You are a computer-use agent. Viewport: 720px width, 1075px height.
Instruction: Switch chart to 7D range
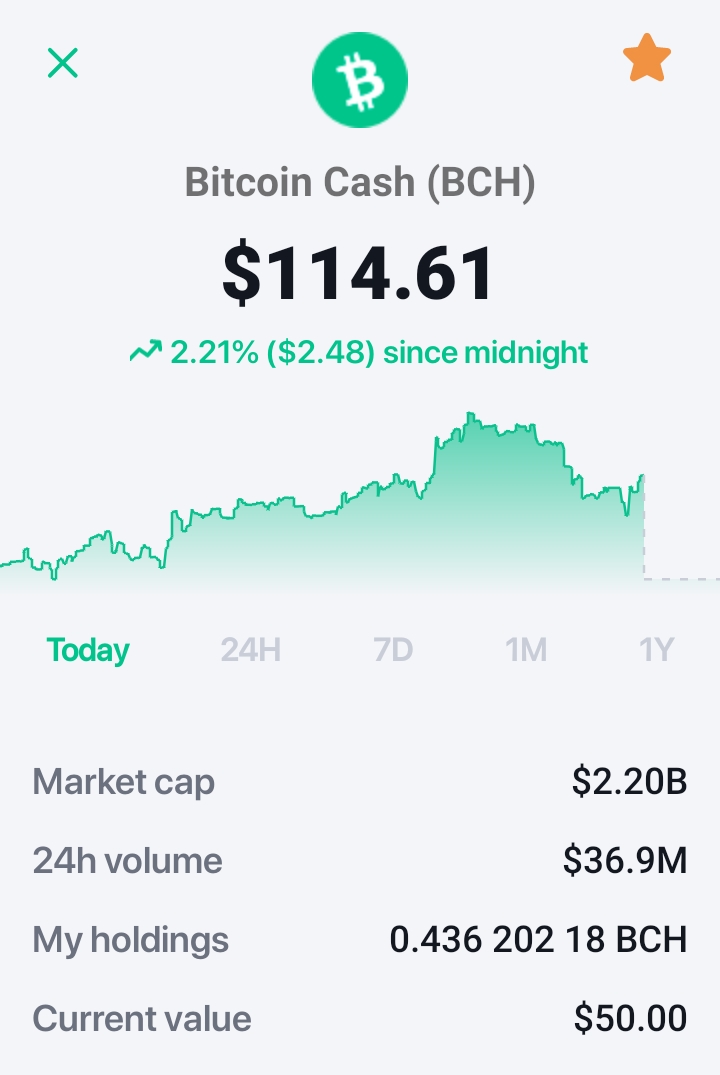(393, 649)
